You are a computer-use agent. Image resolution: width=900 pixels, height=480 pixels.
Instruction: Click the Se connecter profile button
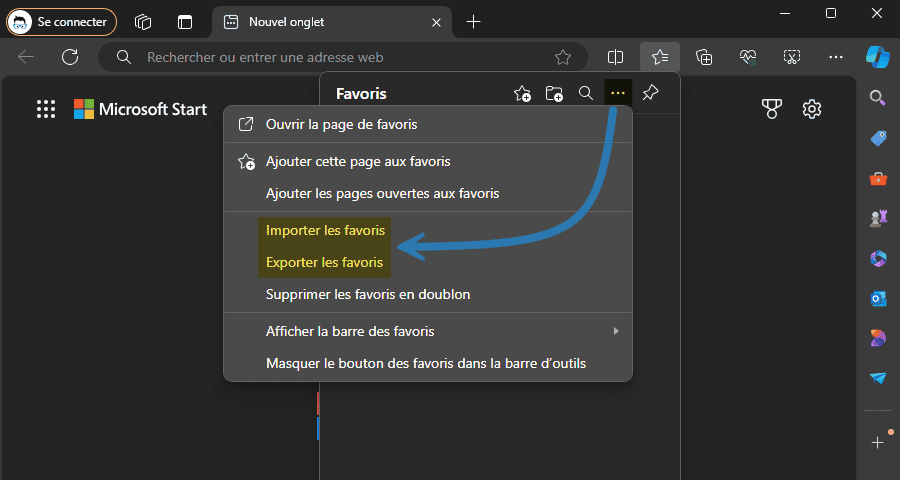[x=61, y=22]
